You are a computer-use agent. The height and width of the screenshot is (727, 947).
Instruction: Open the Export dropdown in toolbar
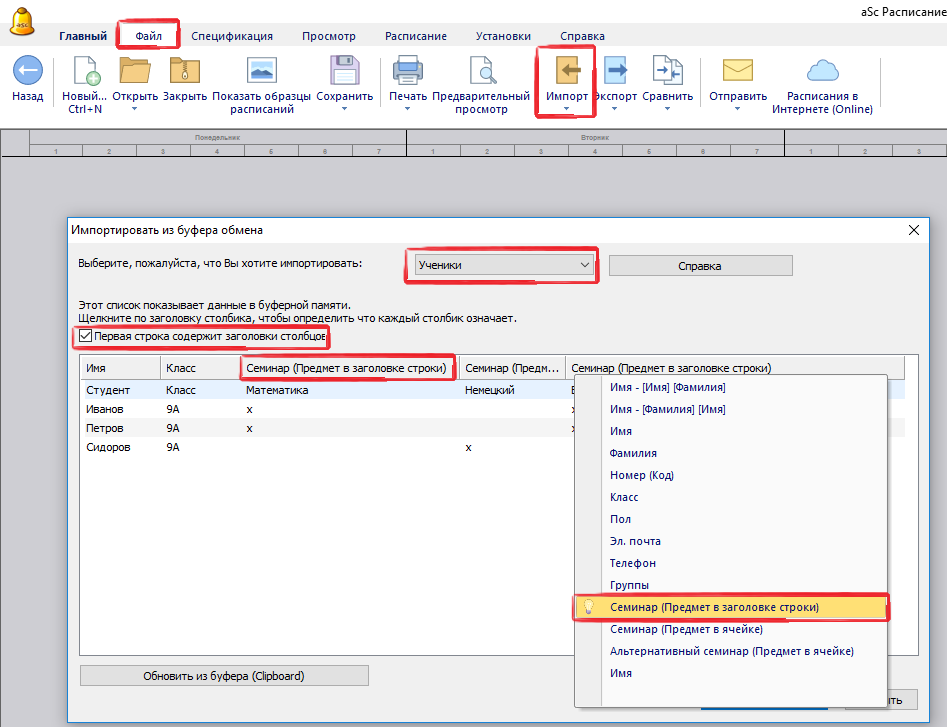(614, 109)
